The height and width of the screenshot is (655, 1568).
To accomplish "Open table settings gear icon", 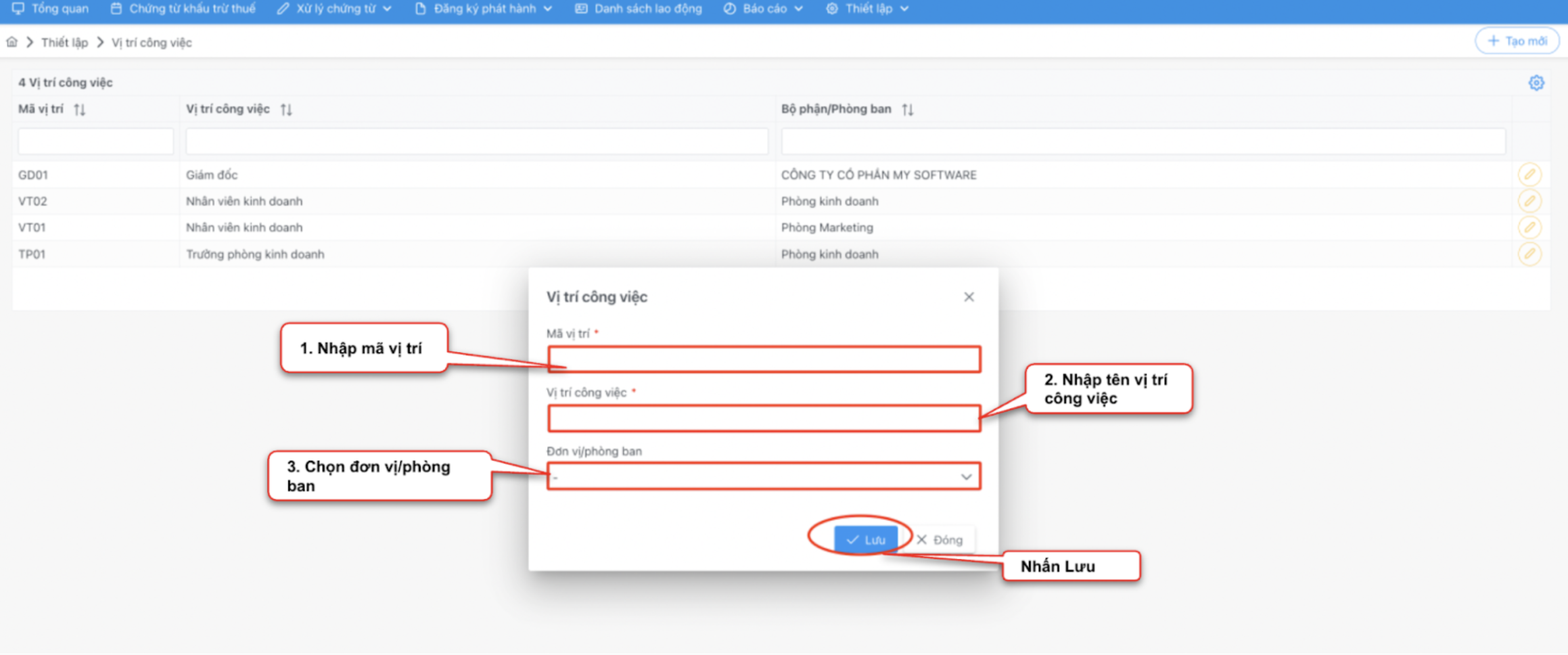I will [1536, 83].
